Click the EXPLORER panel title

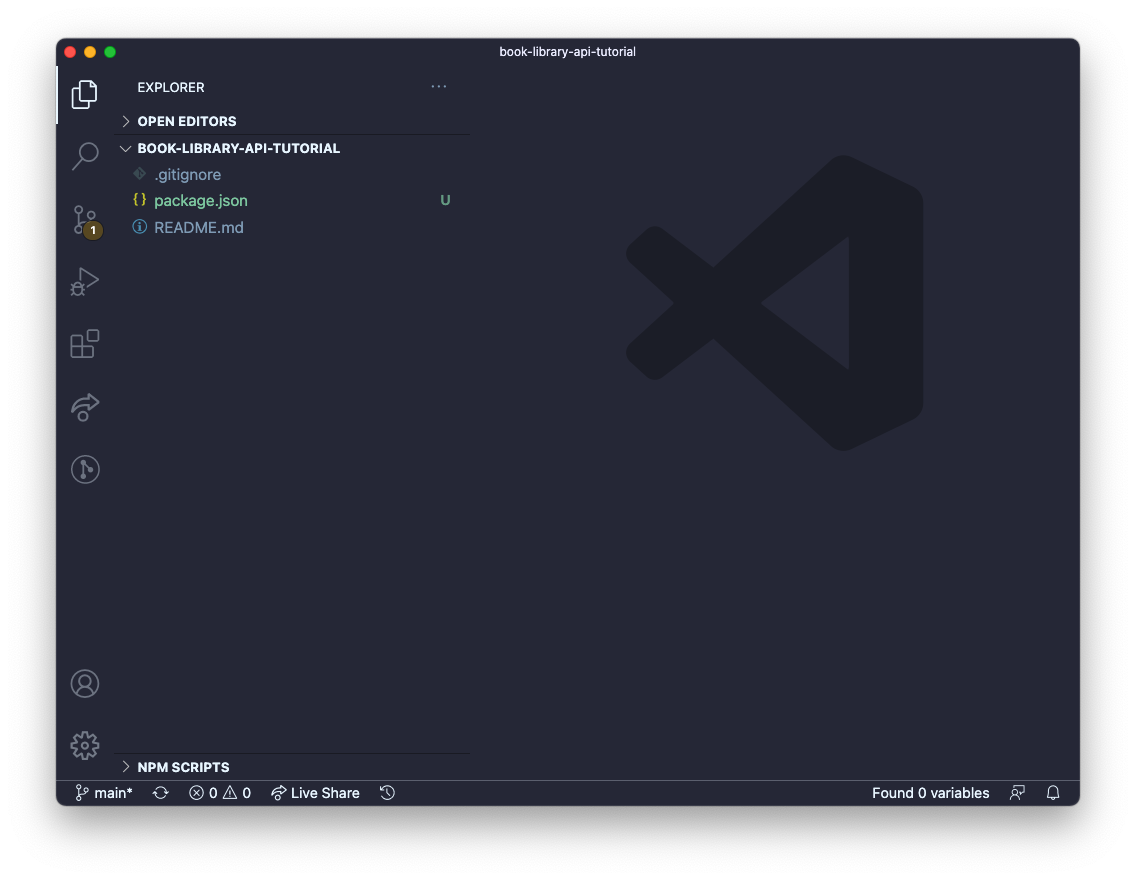[171, 87]
